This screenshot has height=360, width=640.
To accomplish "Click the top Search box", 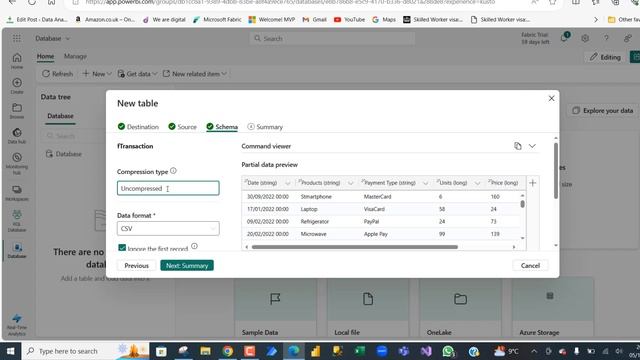I will pyautogui.click(x=332, y=38).
